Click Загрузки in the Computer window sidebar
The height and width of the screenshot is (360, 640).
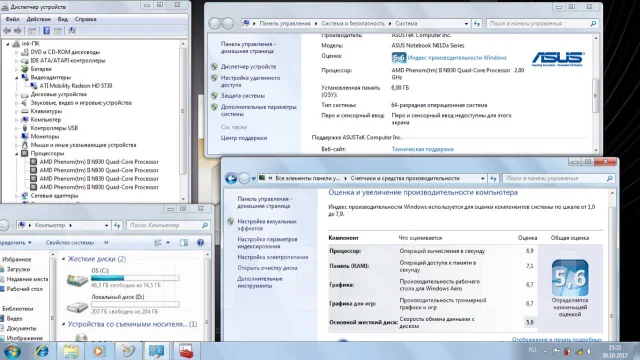tap(18, 269)
